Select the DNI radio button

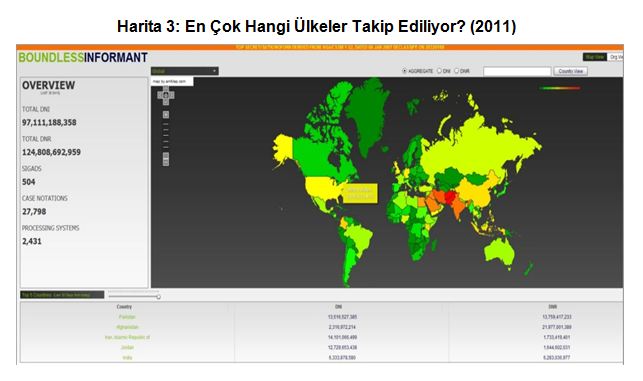[439, 71]
